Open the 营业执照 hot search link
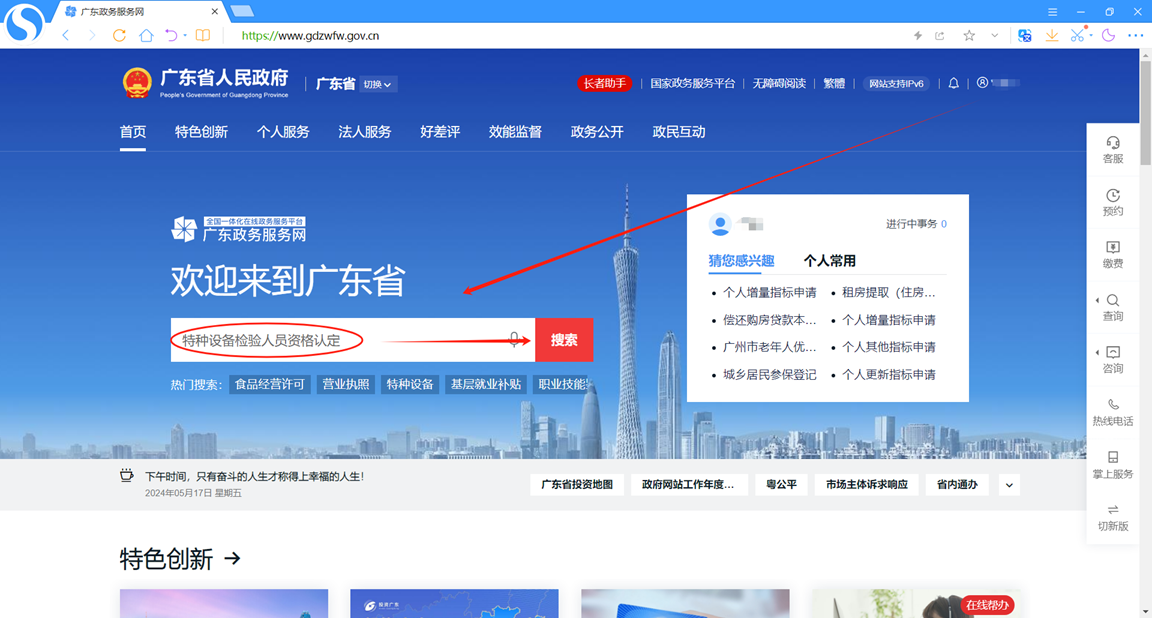 tap(344, 384)
